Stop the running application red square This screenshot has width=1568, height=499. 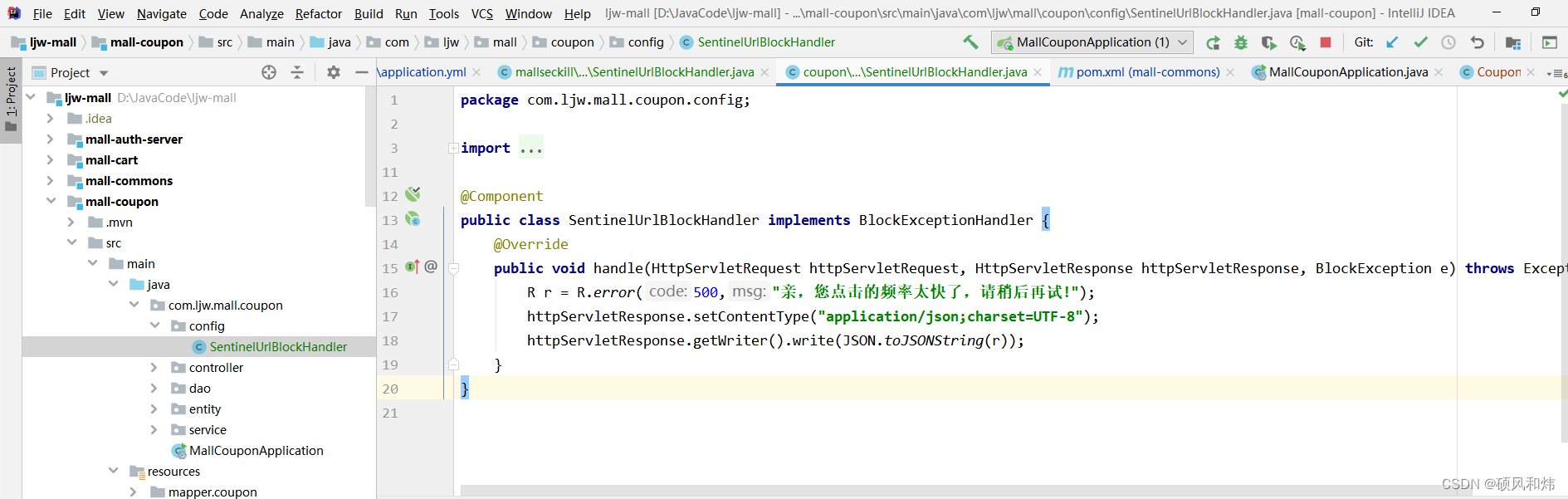point(1326,42)
